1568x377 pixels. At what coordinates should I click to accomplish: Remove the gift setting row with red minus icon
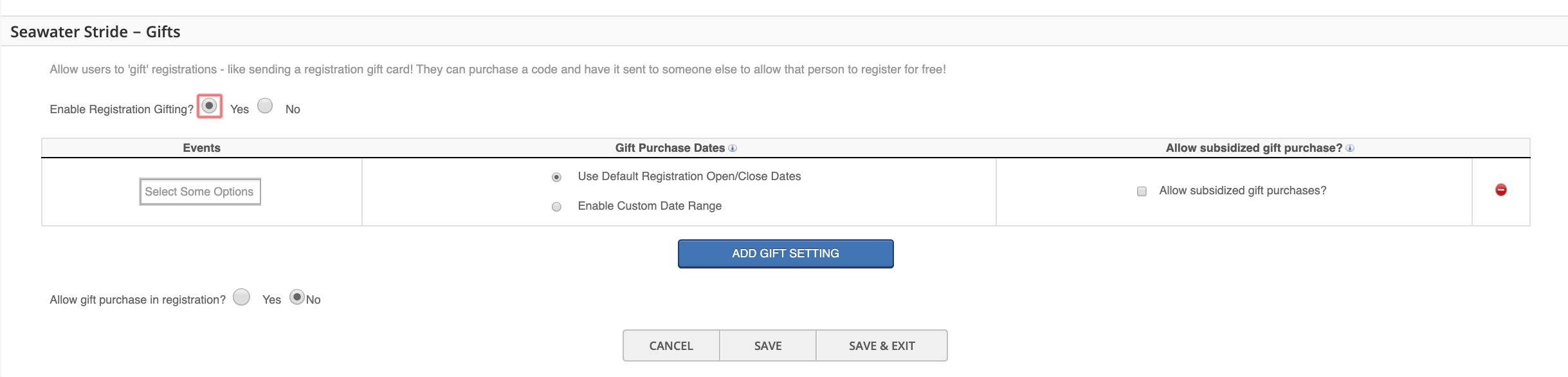(1501, 190)
